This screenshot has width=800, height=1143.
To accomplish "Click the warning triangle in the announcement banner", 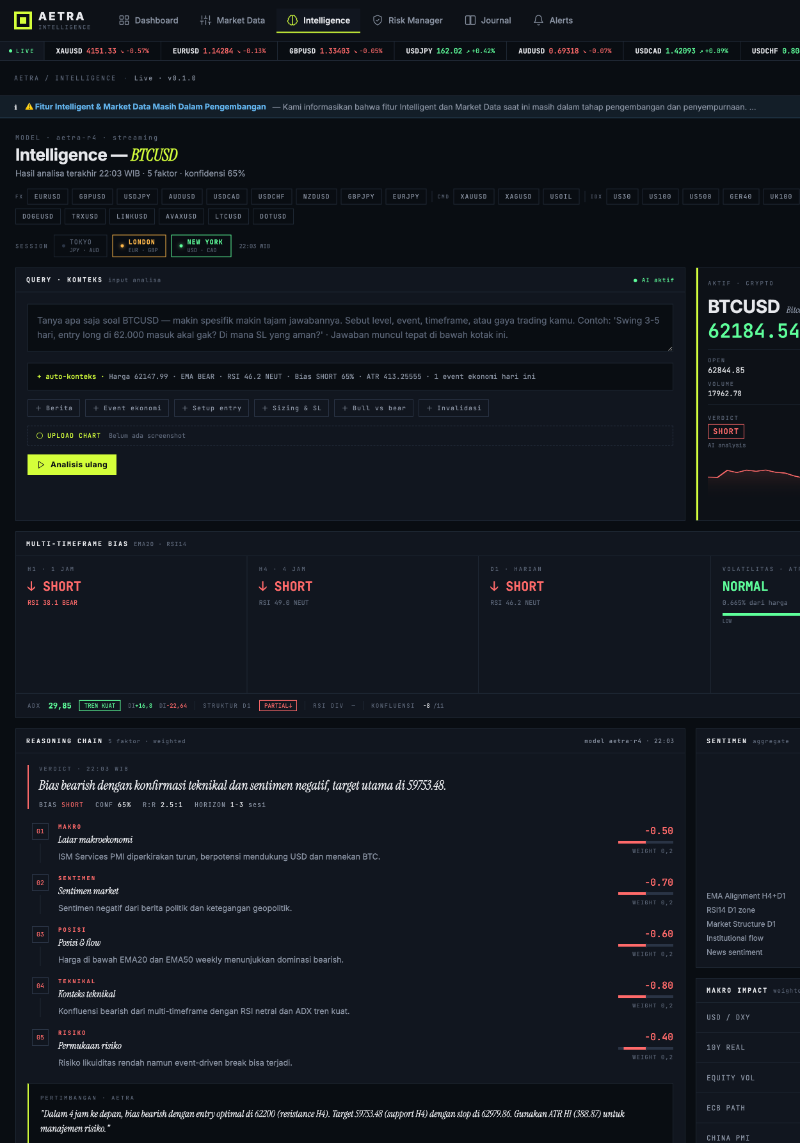I will 29,106.
